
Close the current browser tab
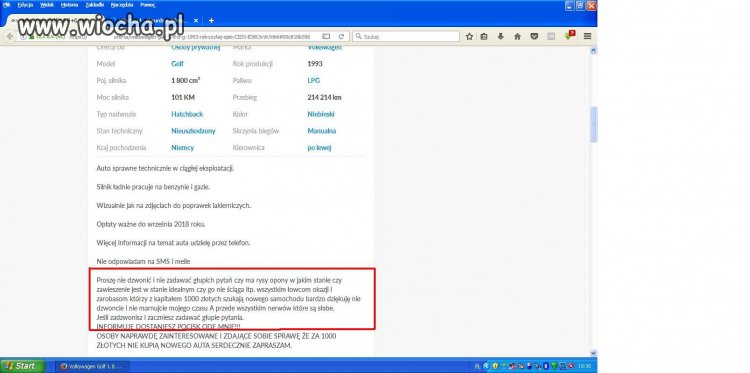point(196,21)
